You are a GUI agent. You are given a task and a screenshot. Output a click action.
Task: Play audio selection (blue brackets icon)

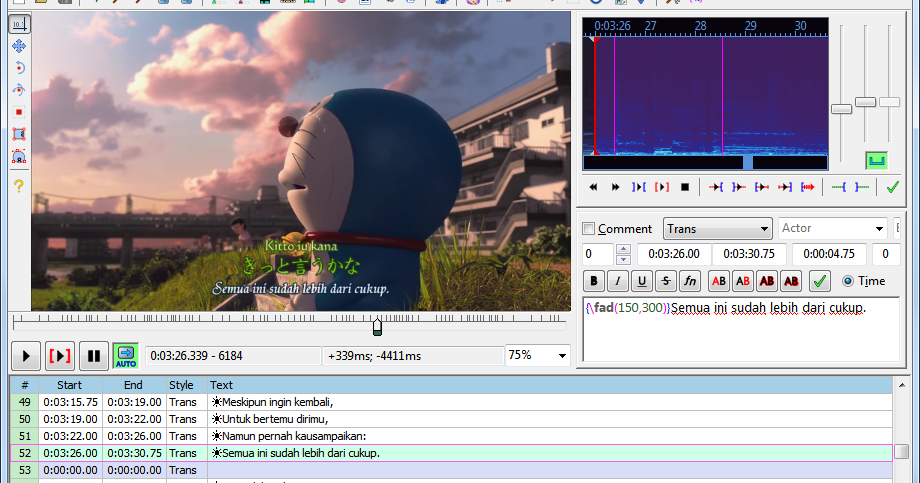coord(638,187)
